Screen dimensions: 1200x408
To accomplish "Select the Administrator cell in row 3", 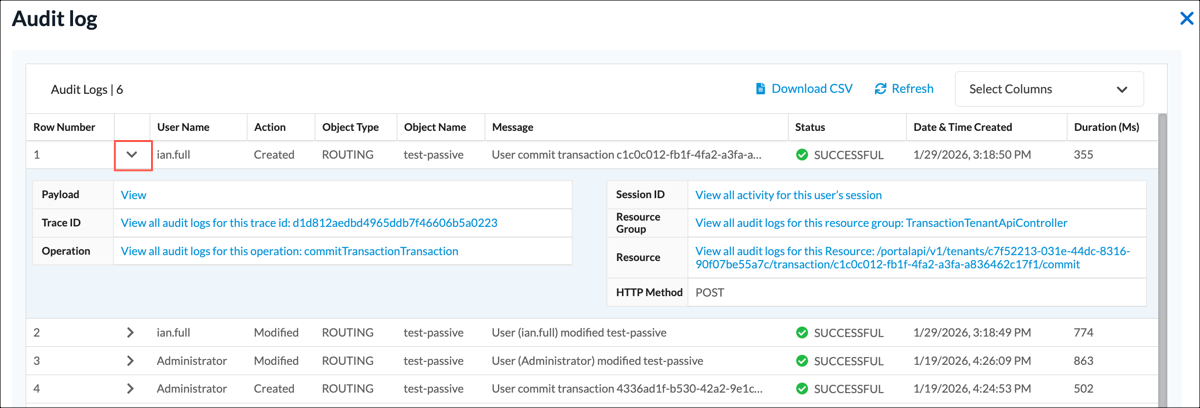I will pos(192,360).
